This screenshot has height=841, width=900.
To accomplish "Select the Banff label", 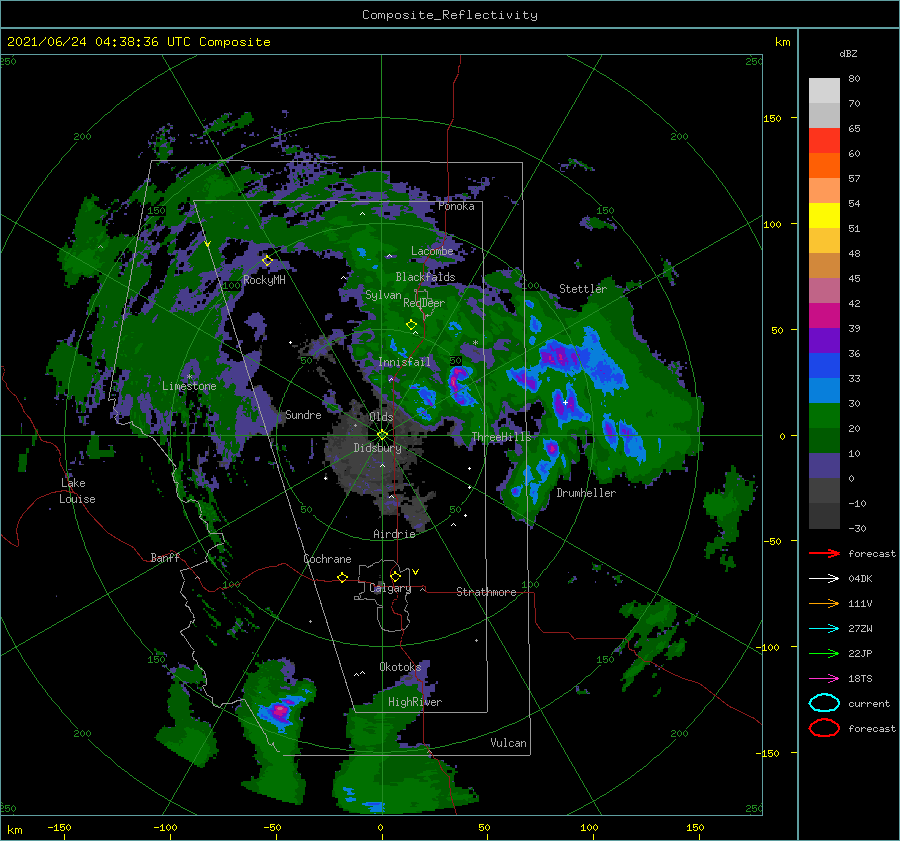I will pos(165,557).
